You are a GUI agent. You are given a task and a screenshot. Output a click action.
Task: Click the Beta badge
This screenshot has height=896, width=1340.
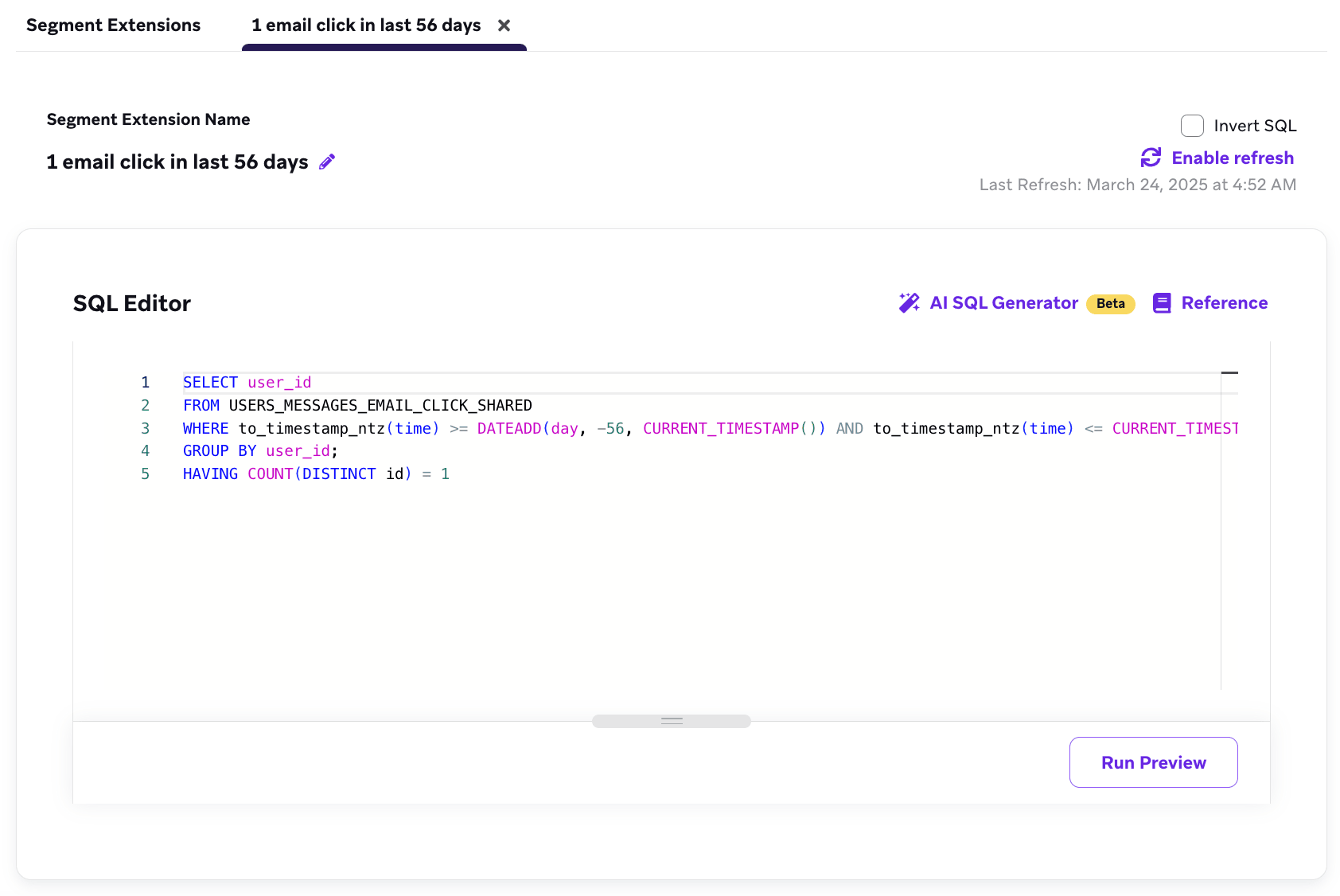1110,303
